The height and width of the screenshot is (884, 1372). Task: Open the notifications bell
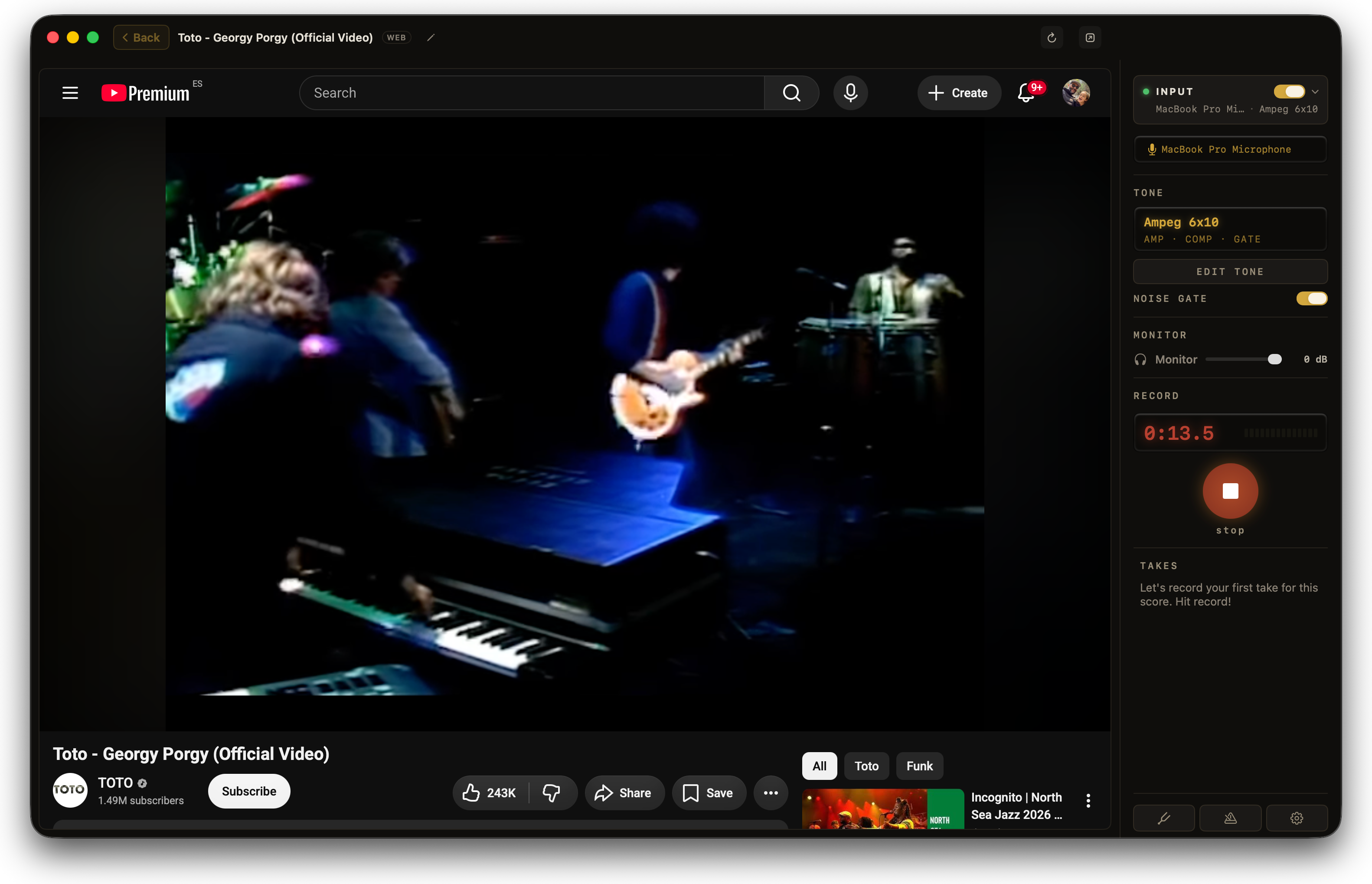[1026, 93]
